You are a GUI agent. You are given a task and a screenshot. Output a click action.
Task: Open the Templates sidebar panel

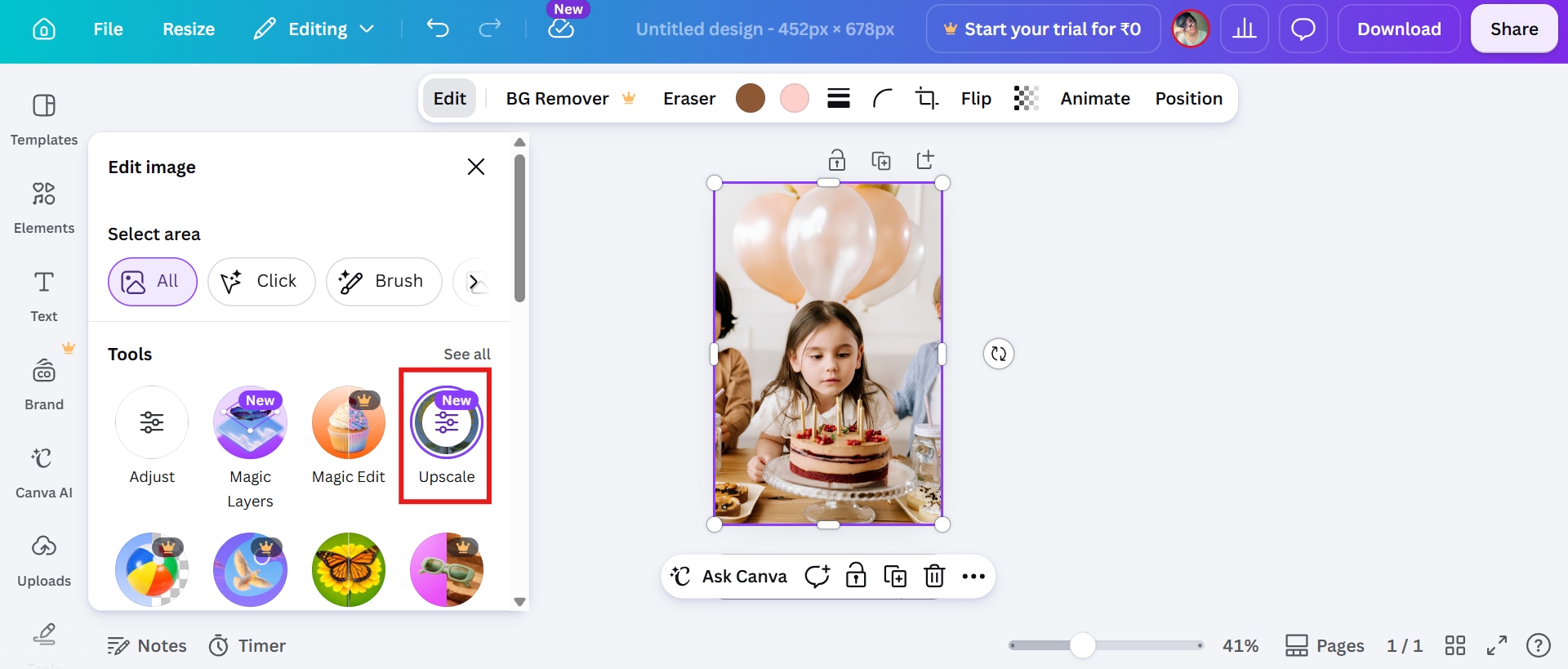44,119
